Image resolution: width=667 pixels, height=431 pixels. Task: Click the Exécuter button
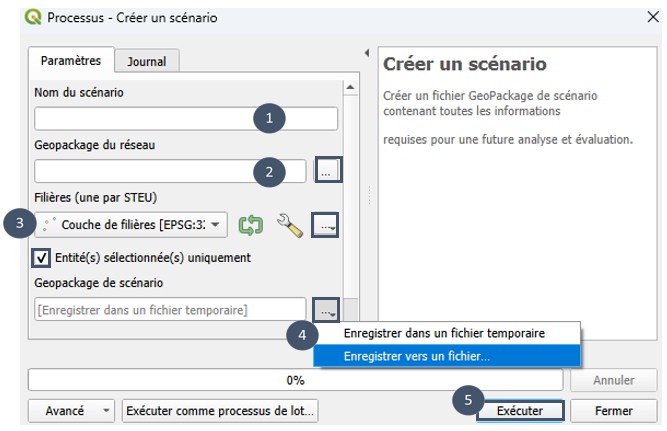pos(520,411)
